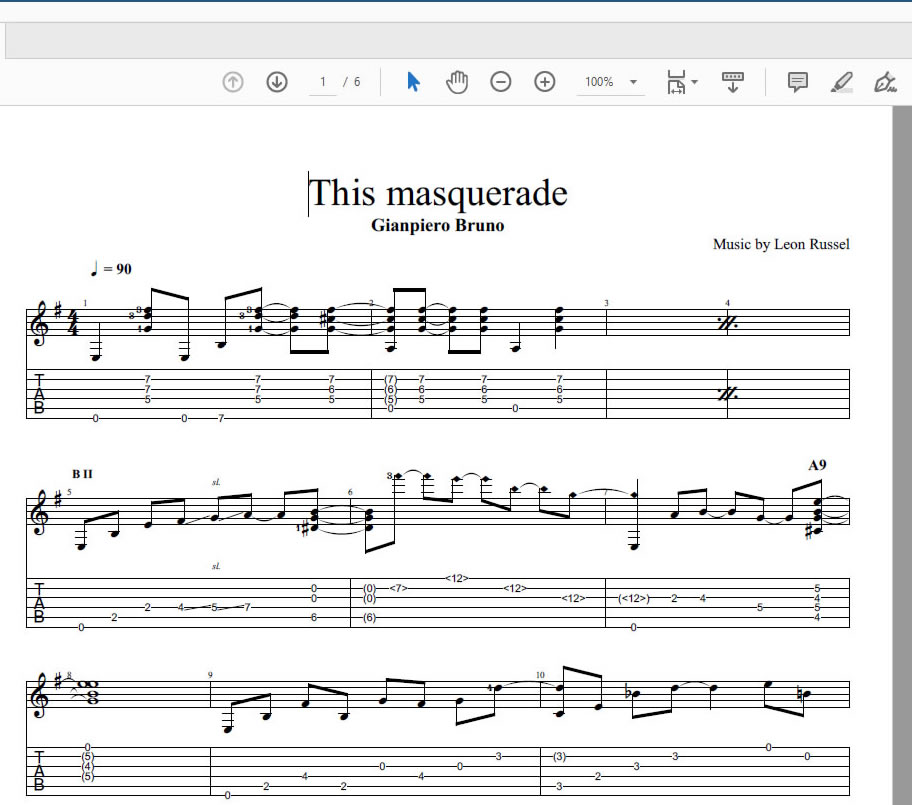Open the fit page width options
The image size is (912, 805).
tap(682, 82)
